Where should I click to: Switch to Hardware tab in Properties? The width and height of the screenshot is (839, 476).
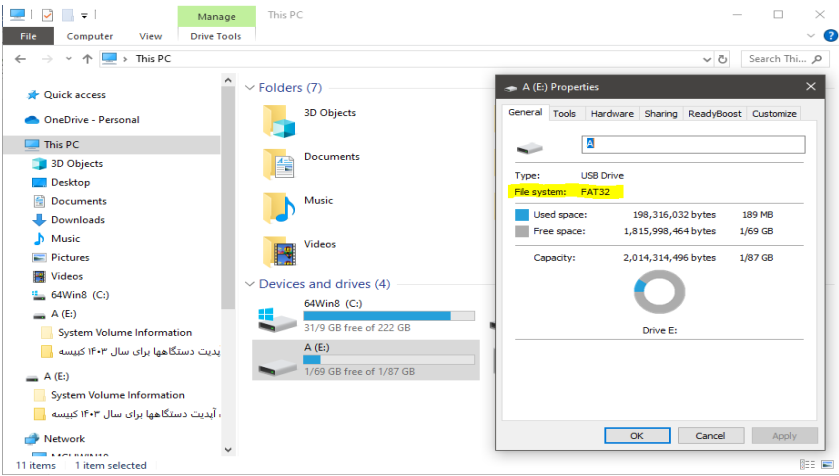612,113
